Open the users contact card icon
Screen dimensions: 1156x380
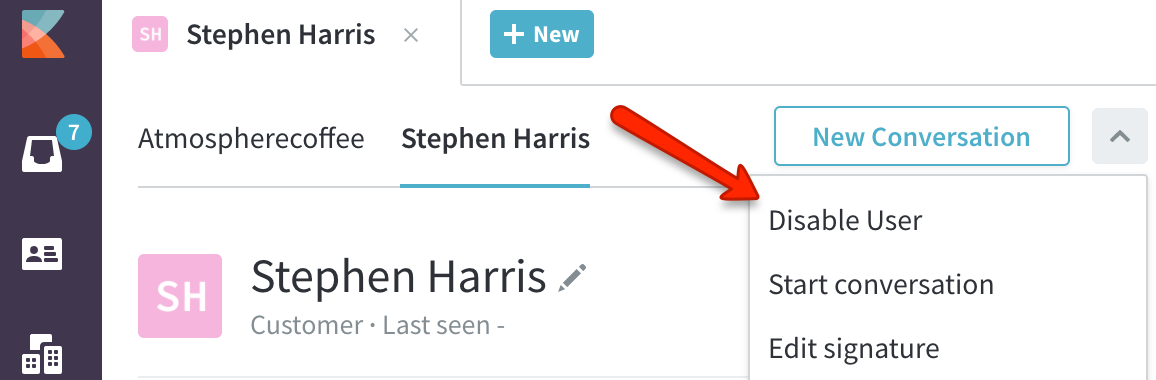[42, 254]
